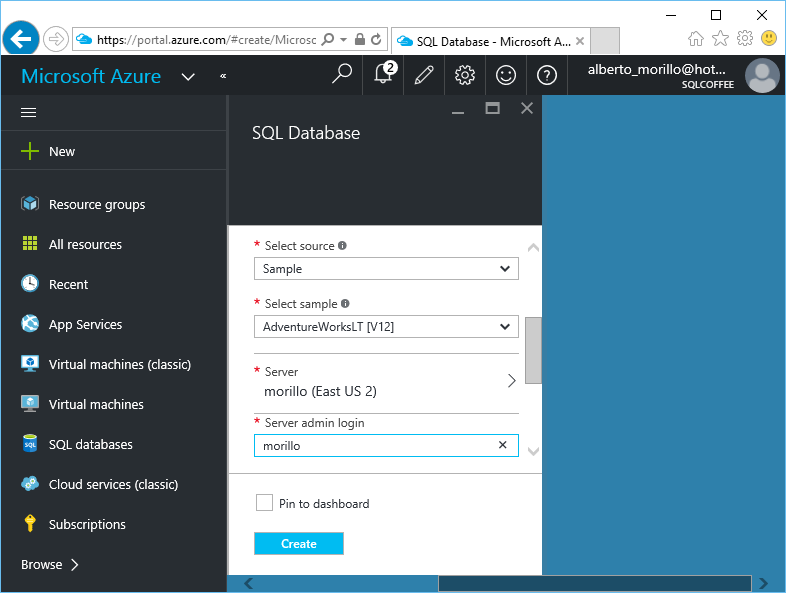The width and height of the screenshot is (786, 593).
Task: Click the Subscriptions key icon
Action: click(x=30, y=523)
